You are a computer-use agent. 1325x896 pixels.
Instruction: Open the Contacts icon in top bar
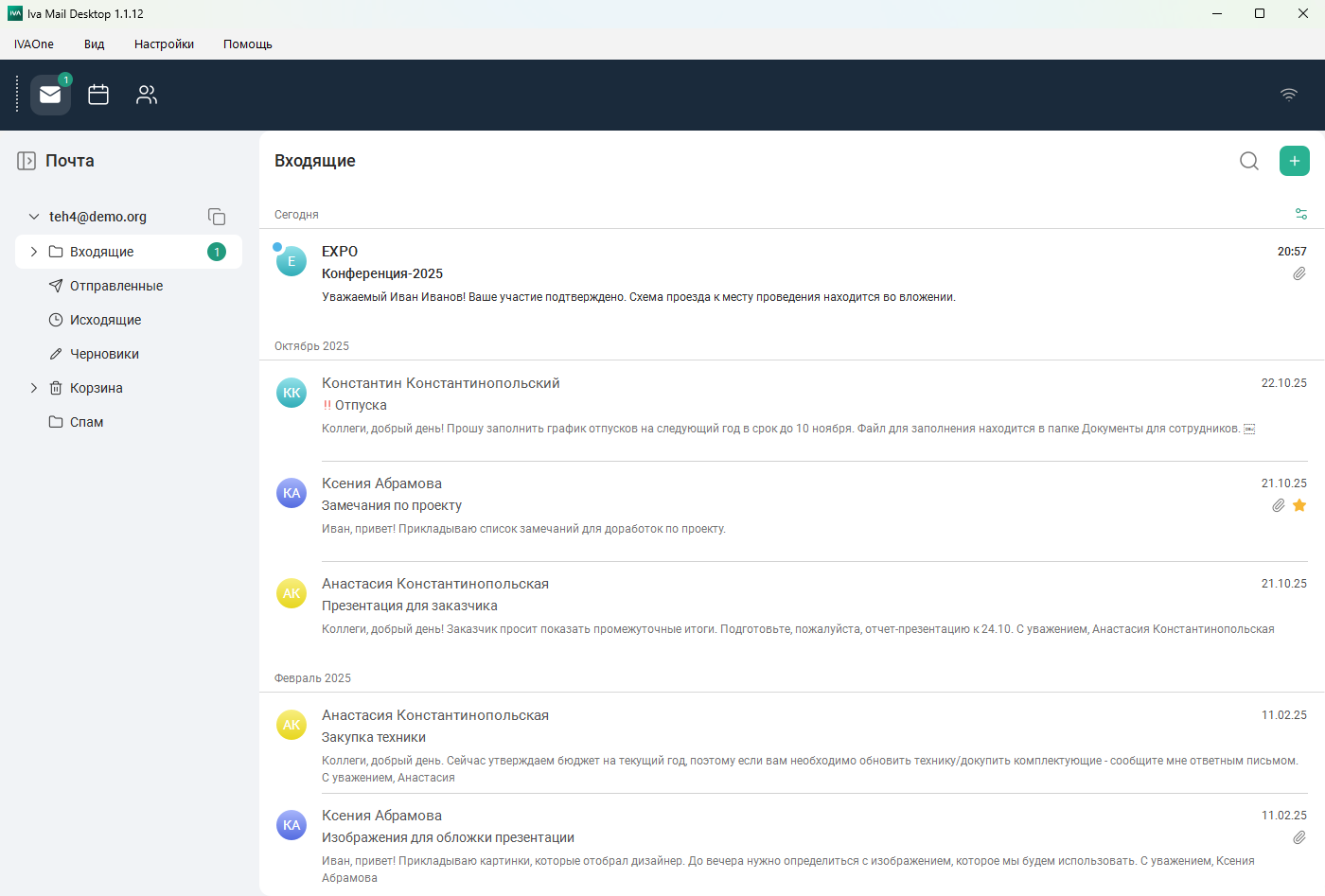tap(147, 95)
